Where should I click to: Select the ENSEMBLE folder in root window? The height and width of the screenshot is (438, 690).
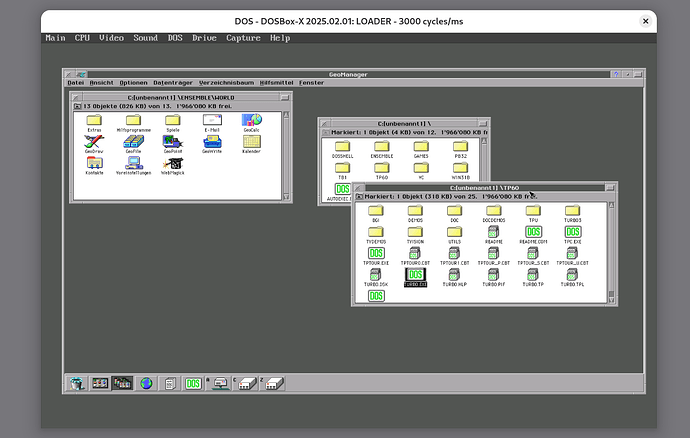point(382,147)
